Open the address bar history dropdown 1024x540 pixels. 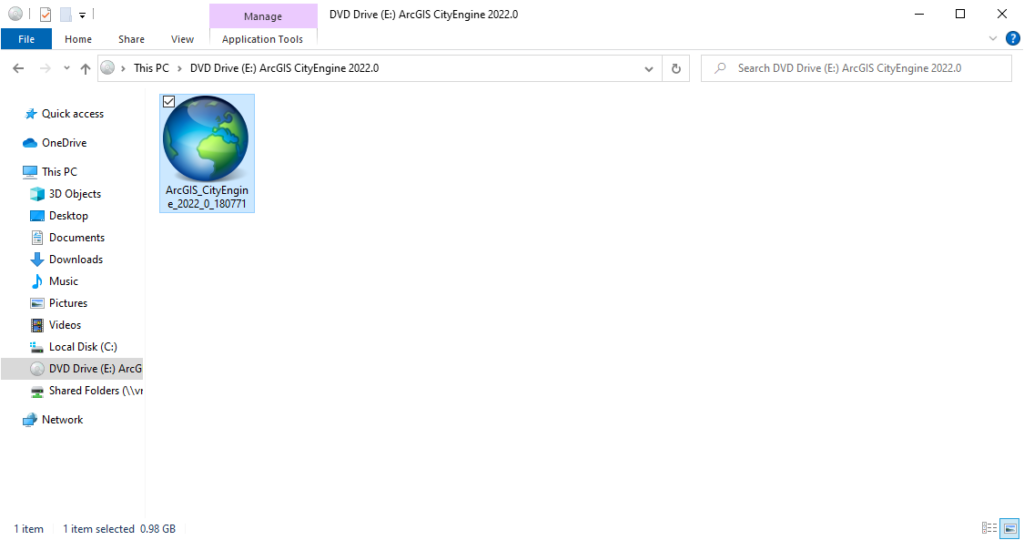coord(648,68)
